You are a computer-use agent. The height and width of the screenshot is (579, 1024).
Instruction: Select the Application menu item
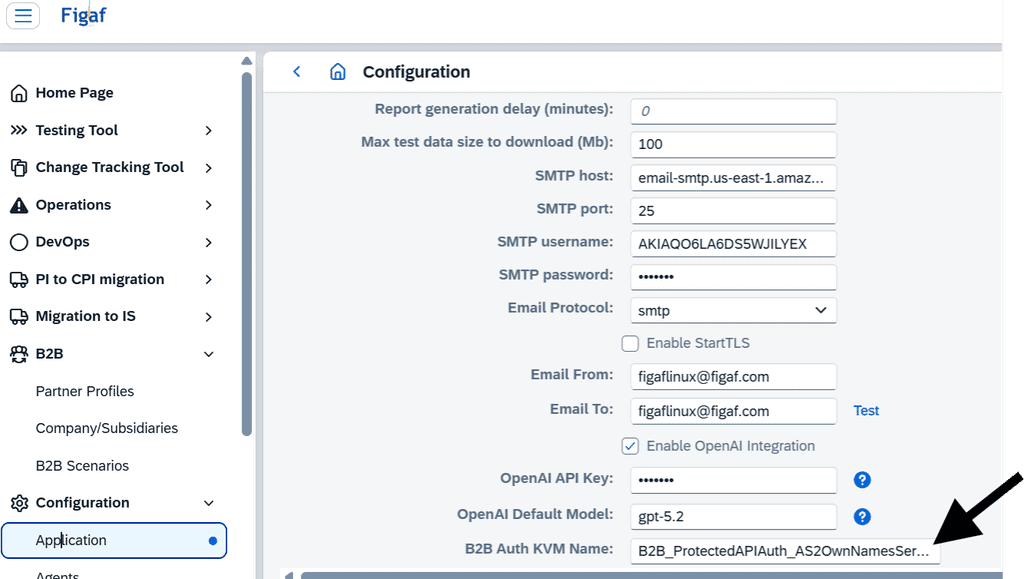coord(114,540)
